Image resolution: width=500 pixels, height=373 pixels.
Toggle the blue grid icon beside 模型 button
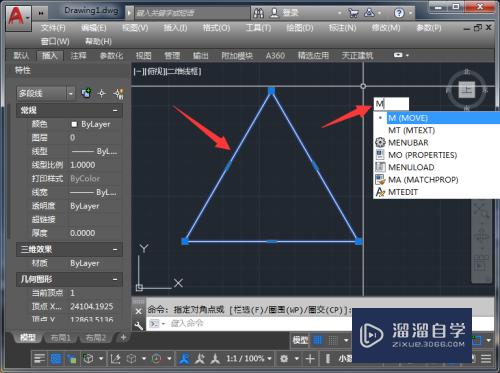(x=318, y=340)
